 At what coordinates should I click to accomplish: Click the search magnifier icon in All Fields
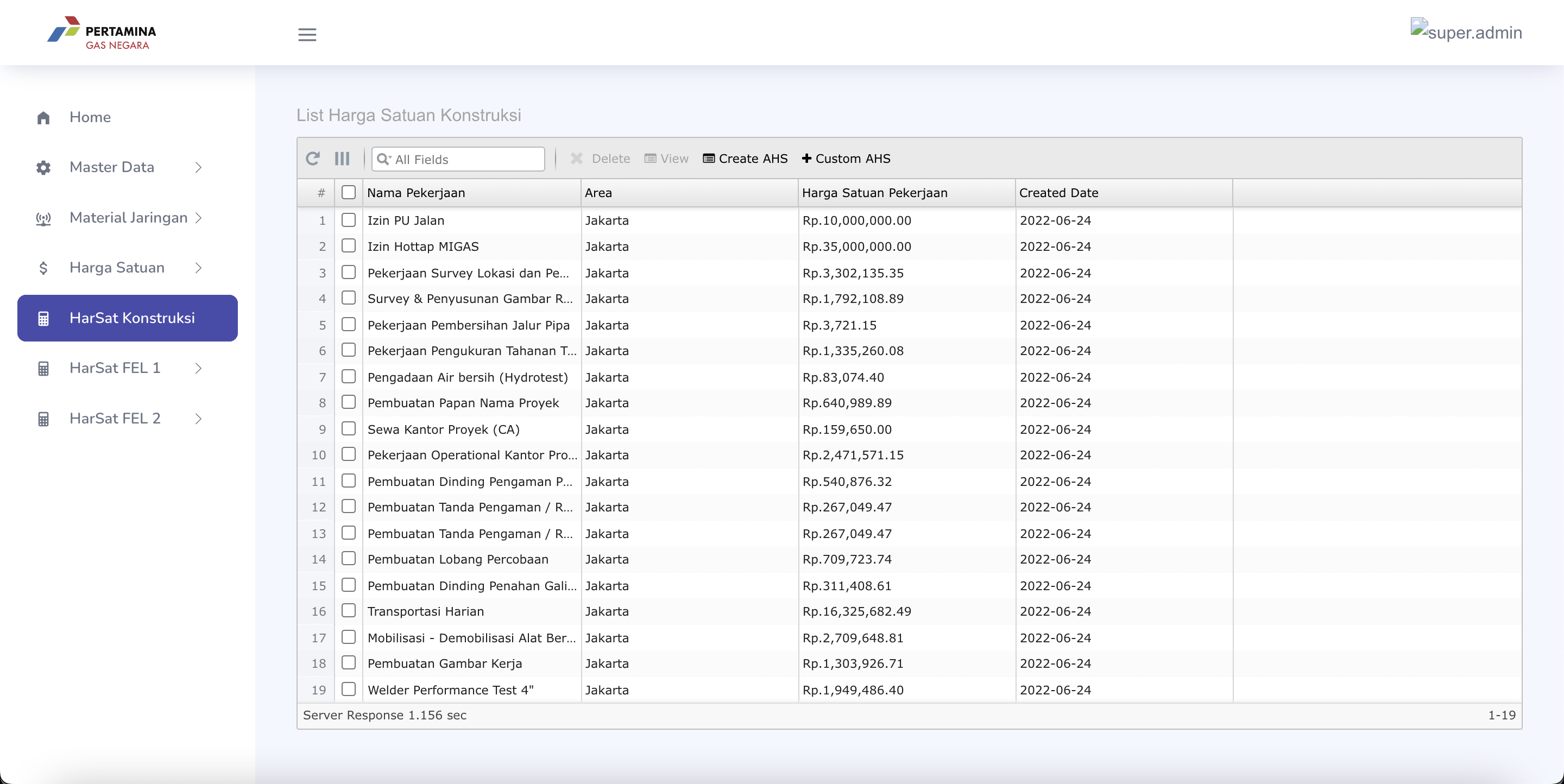coord(383,159)
